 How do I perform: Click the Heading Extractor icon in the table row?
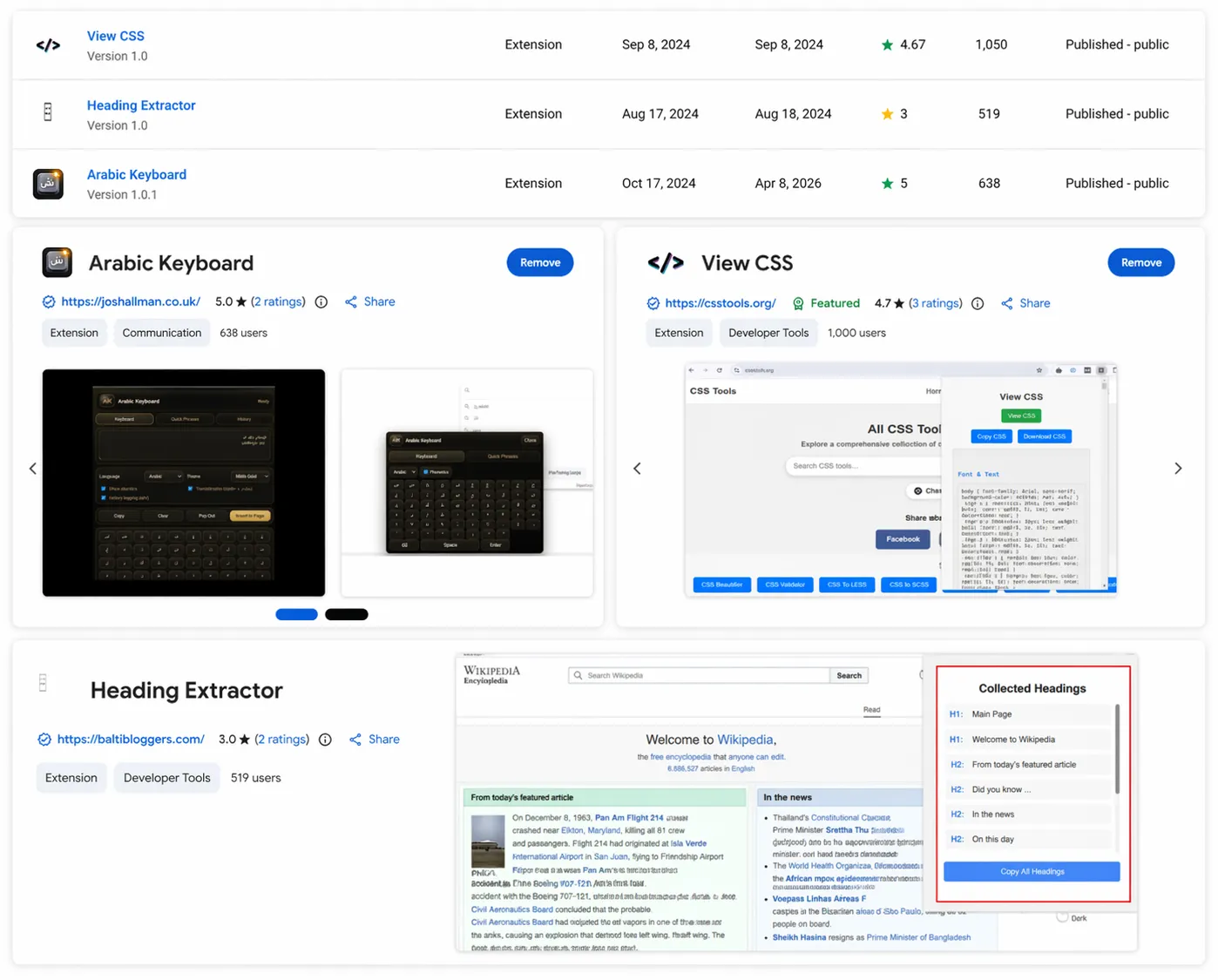48,112
